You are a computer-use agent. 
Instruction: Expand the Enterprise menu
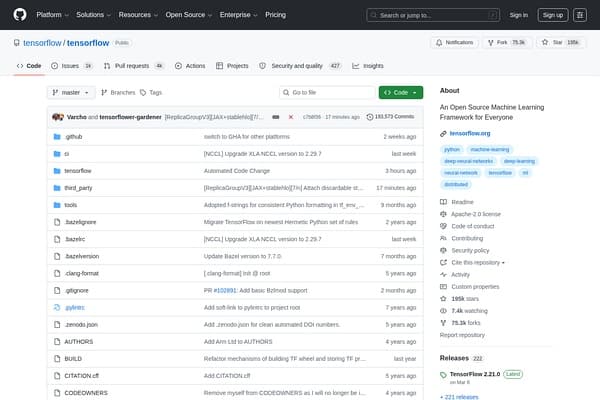[x=238, y=15]
